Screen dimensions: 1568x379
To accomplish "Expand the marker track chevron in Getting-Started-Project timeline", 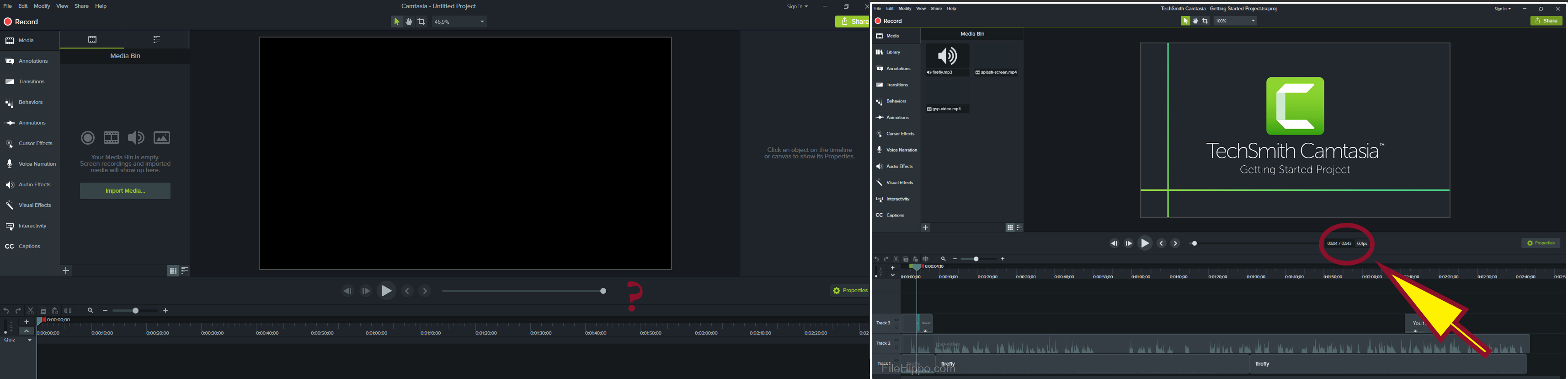I will 893,276.
